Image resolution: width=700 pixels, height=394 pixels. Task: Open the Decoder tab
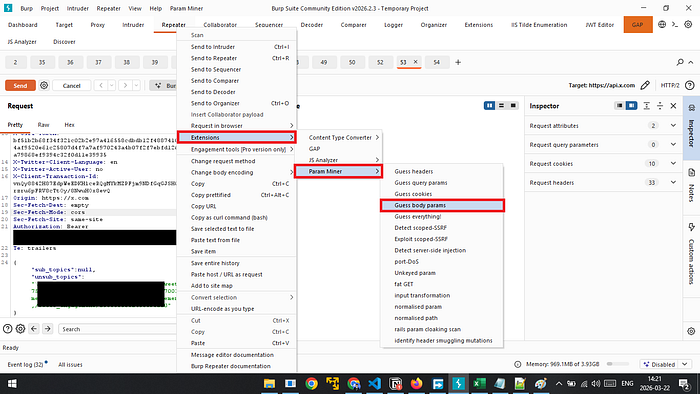click(x=312, y=25)
